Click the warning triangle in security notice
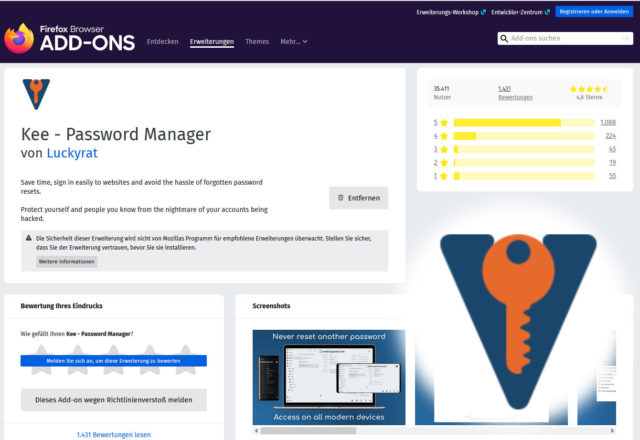Image resolution: width=640 pixels, height=440 pixels. point(29,238)
